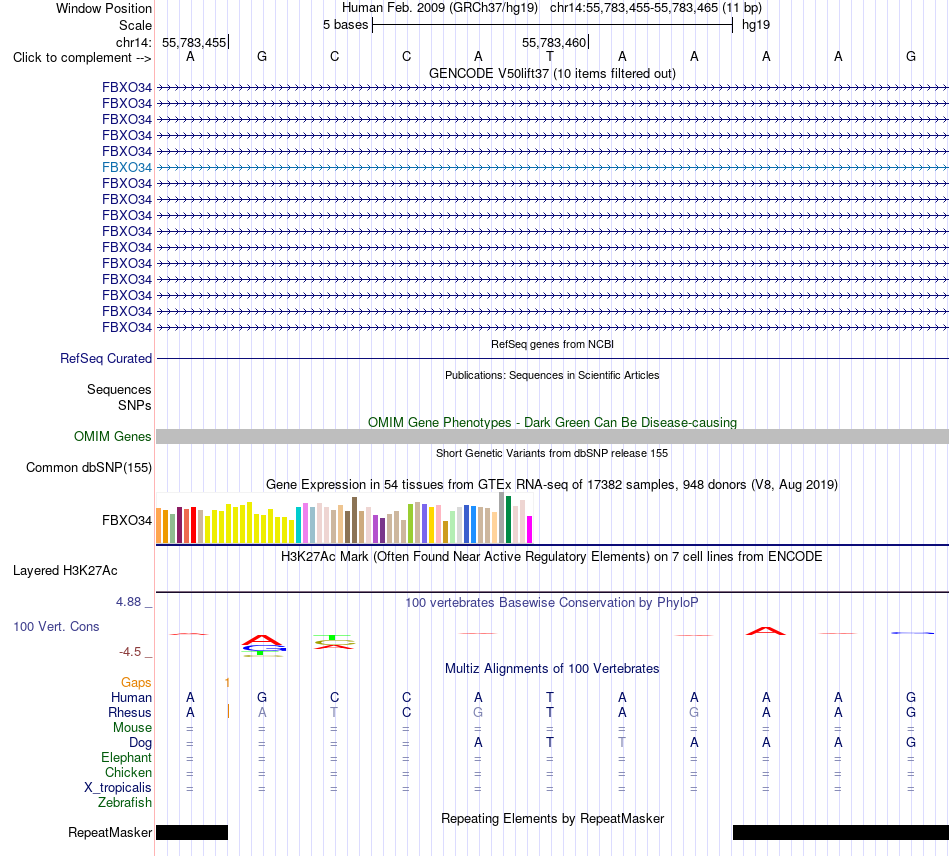The height and width of the screenshot is (856, 950).
Task: Click the 'Human Feb. 2009 (GRCh37/hg19)' header text
Action: click(440, 8)
